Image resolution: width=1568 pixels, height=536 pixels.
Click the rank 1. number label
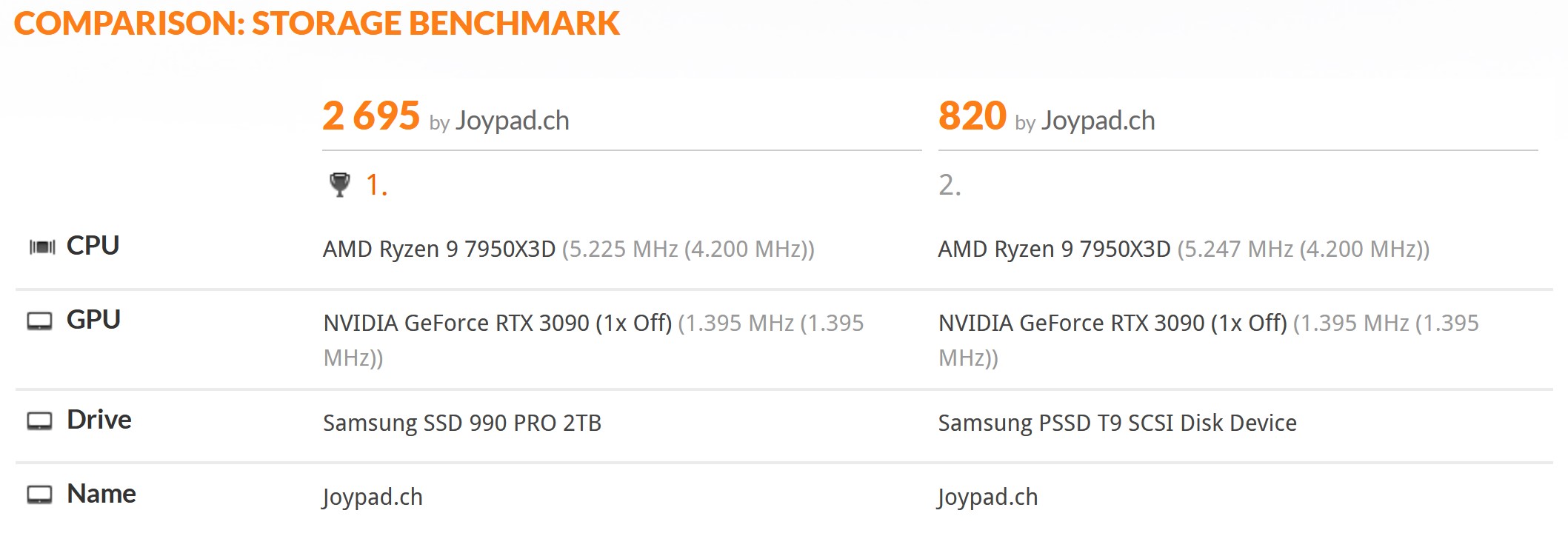pos(376,185)
